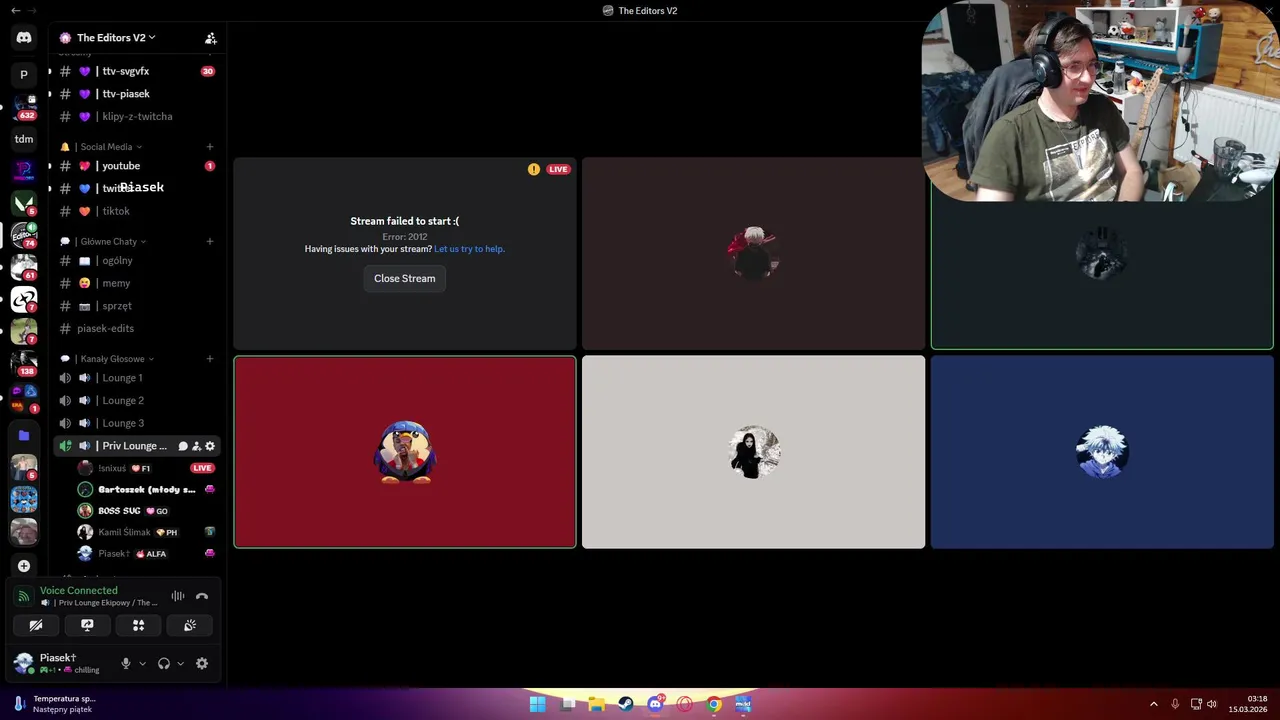Viewport: 1280px width, 720px height.
Task: Share your screen button
Action: (87, 625)
